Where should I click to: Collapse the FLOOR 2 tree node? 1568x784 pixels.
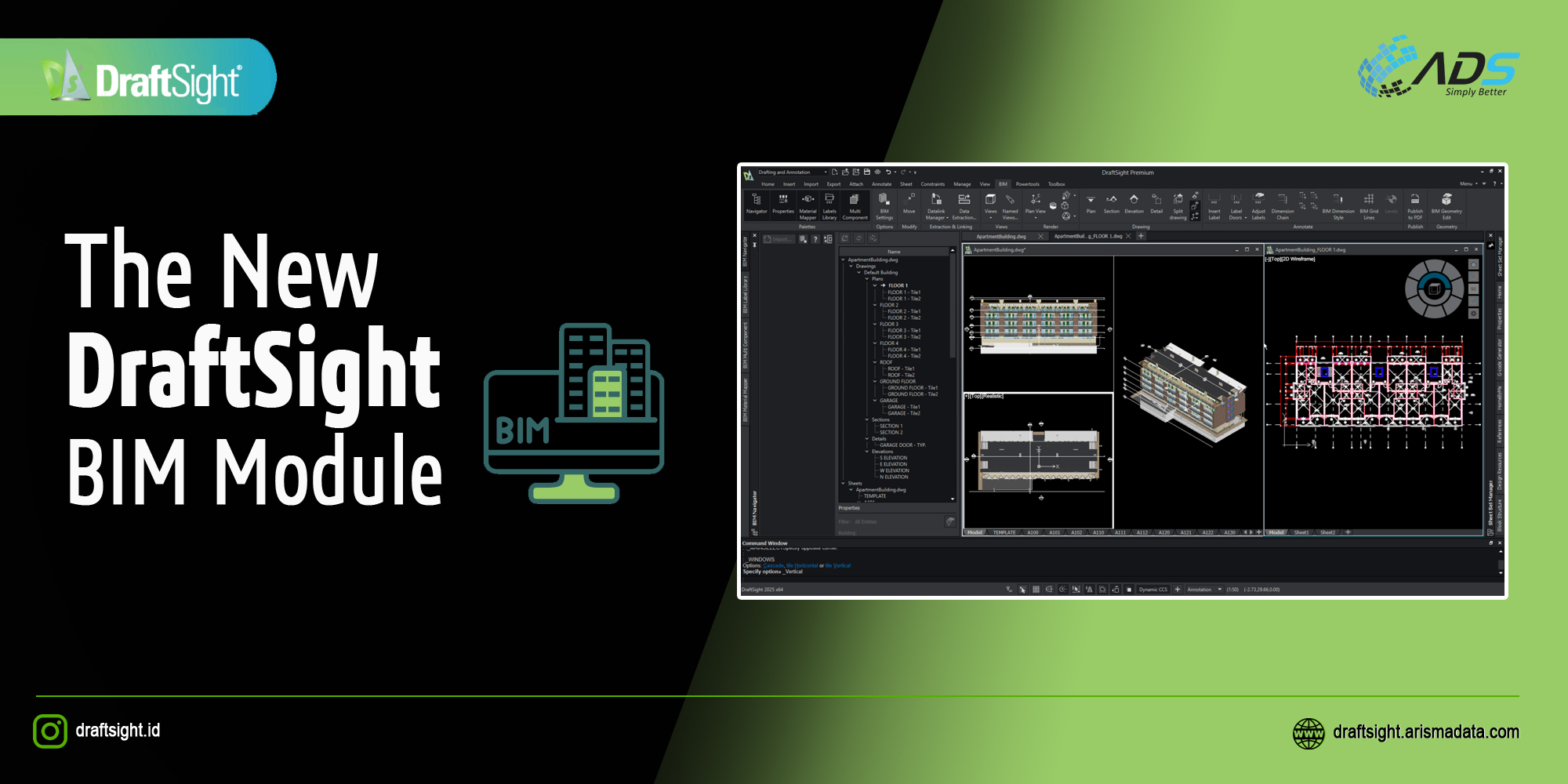click(x=875, y=305)
